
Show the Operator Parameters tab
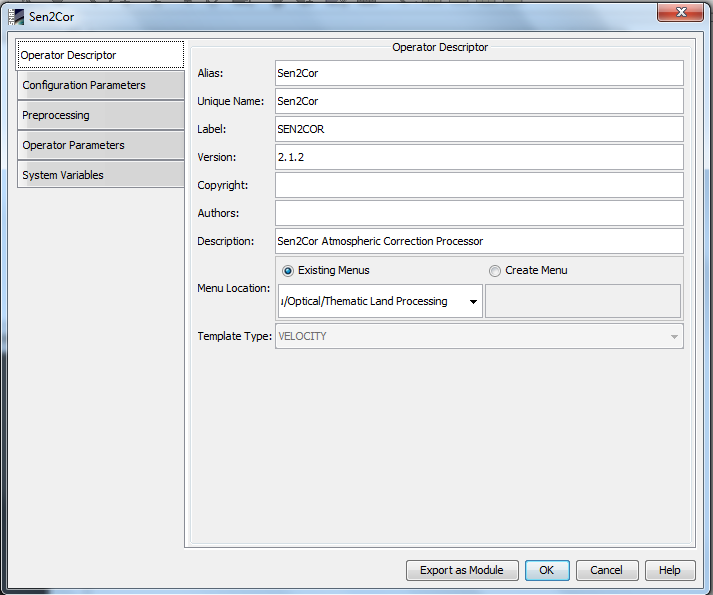[100, 145]
